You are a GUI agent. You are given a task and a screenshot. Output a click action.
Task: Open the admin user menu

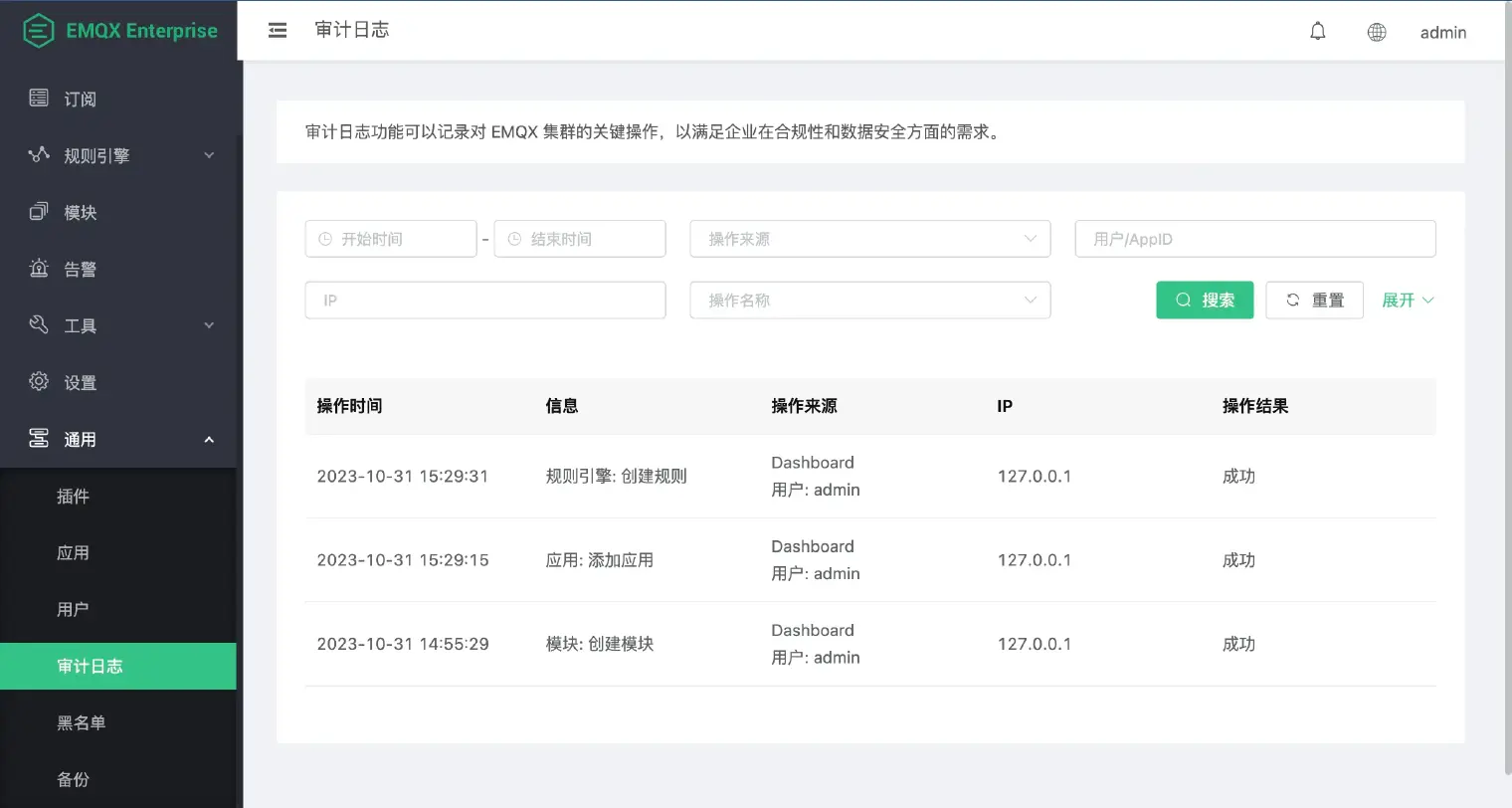coord(1443,33)
